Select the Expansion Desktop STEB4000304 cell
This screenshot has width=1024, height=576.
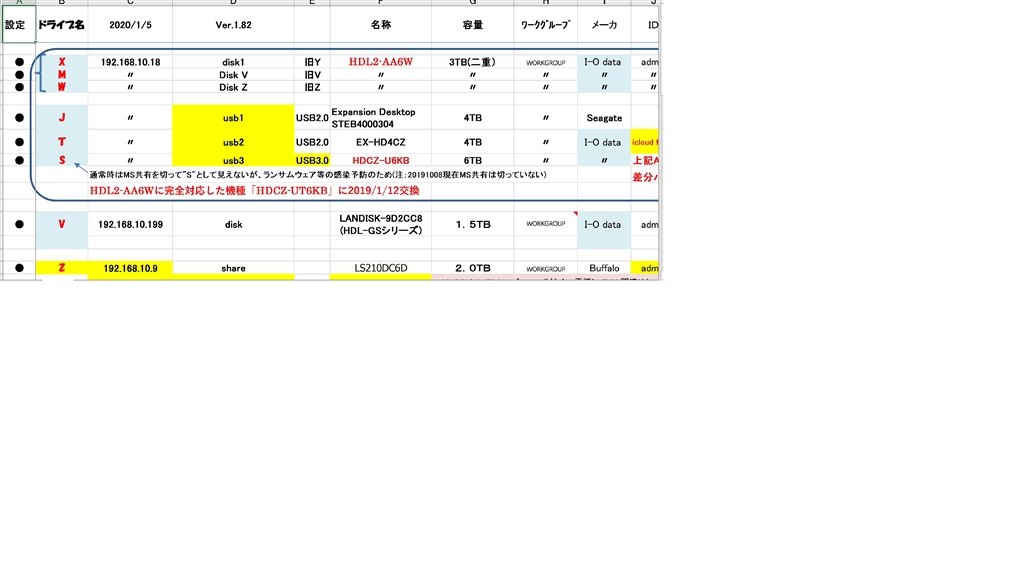point(372,117)
